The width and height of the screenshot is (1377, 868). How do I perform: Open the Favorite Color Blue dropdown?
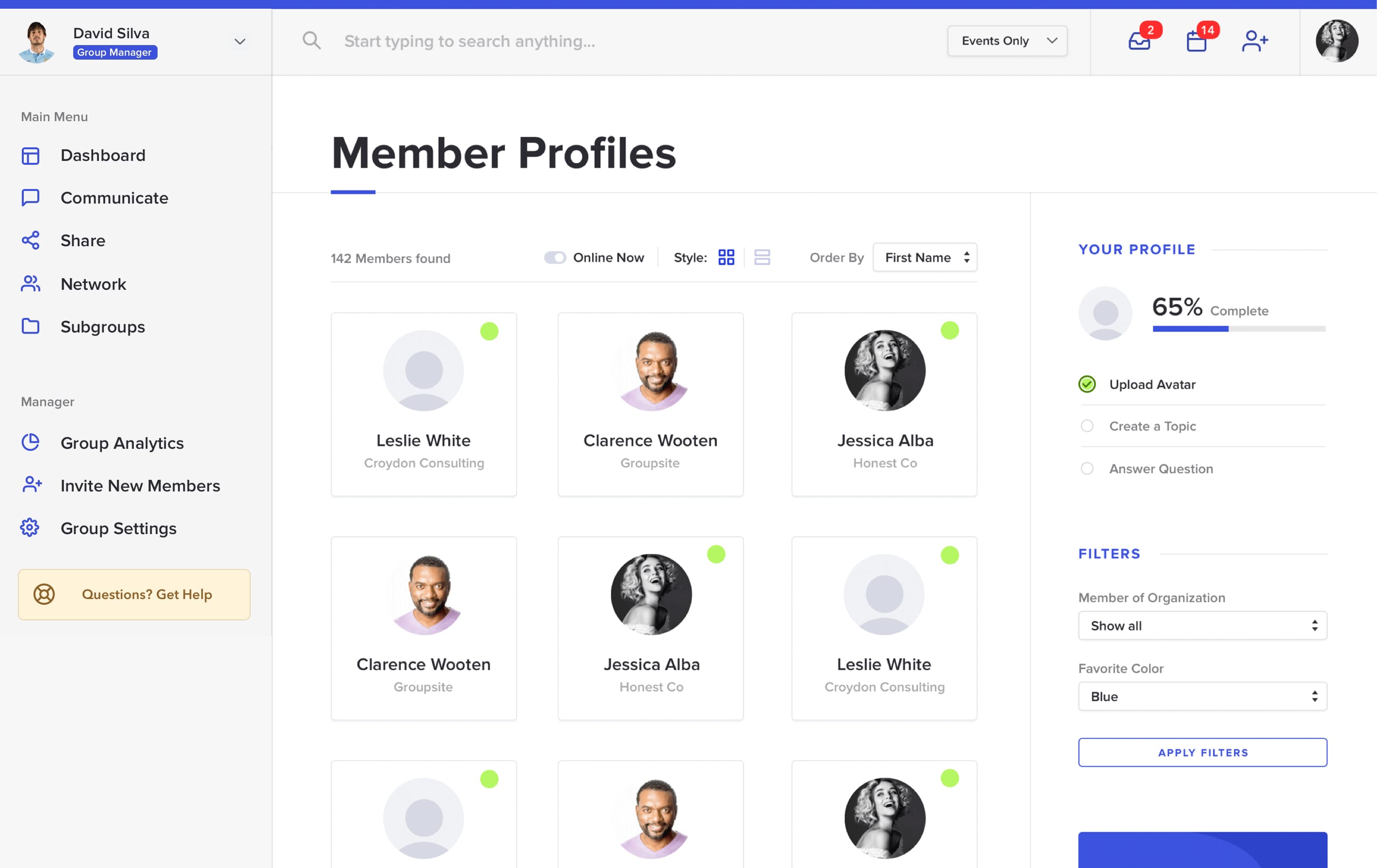(1202, 696)
